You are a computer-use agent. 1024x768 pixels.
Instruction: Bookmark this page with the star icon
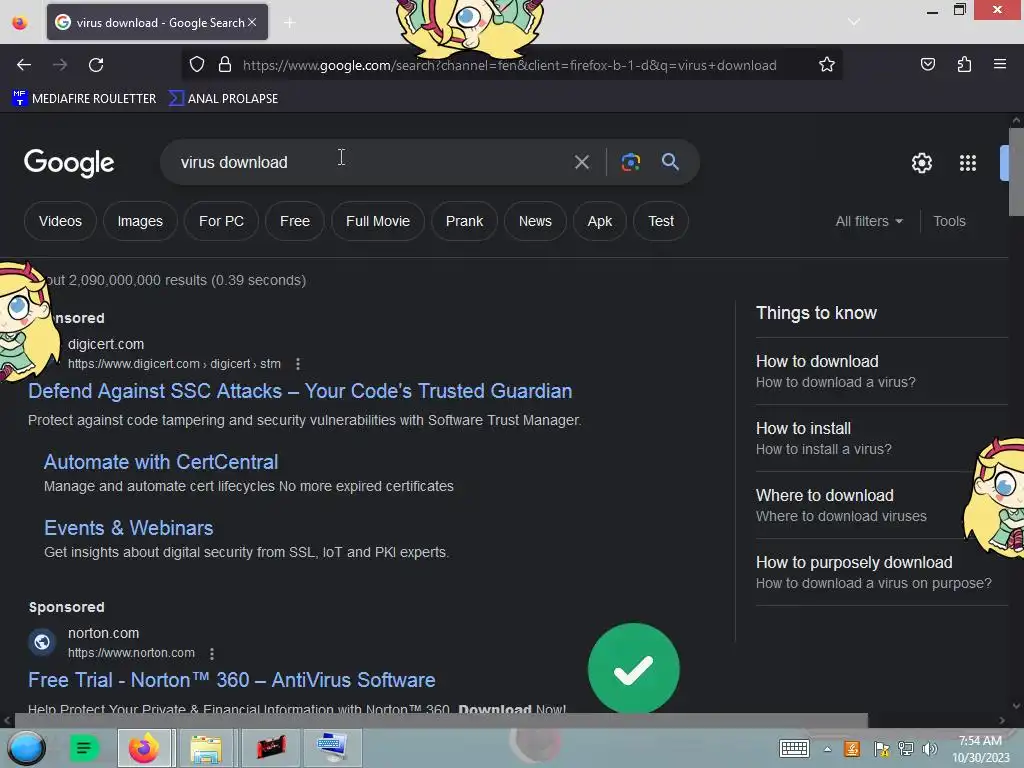pos(827,65)
